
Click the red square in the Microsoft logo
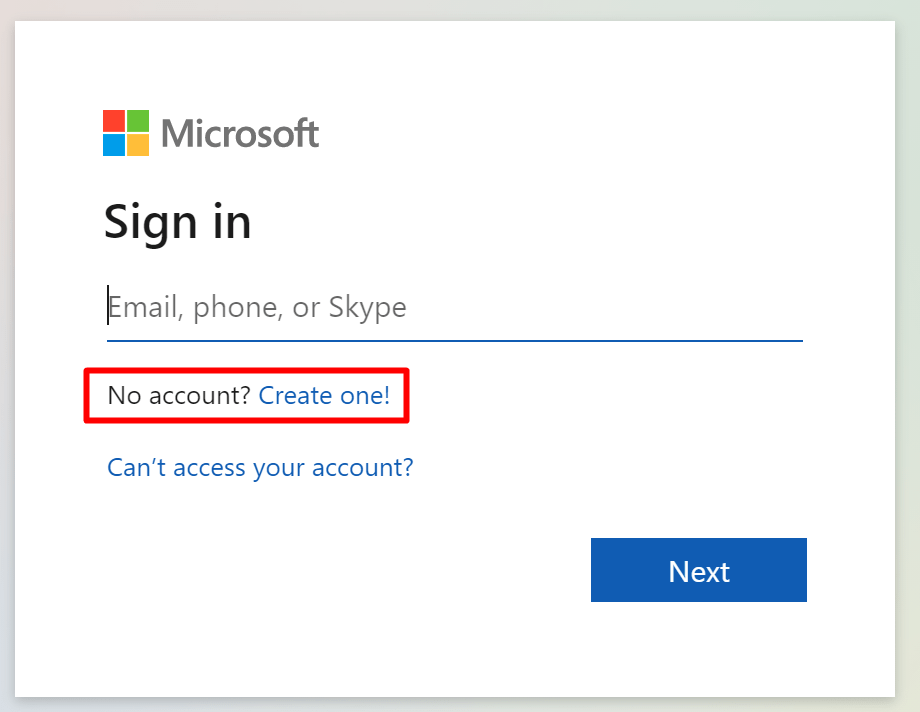click(x=114, y=121)
